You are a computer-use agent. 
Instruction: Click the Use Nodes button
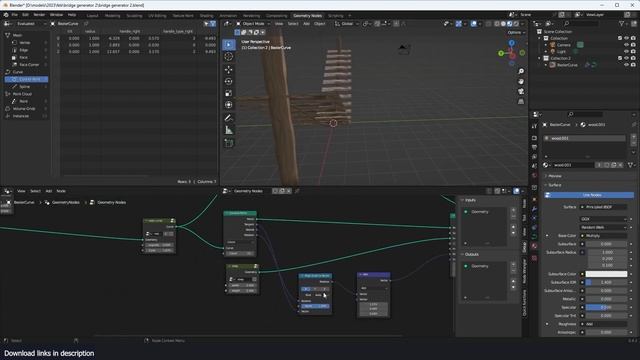pos(589,195)
